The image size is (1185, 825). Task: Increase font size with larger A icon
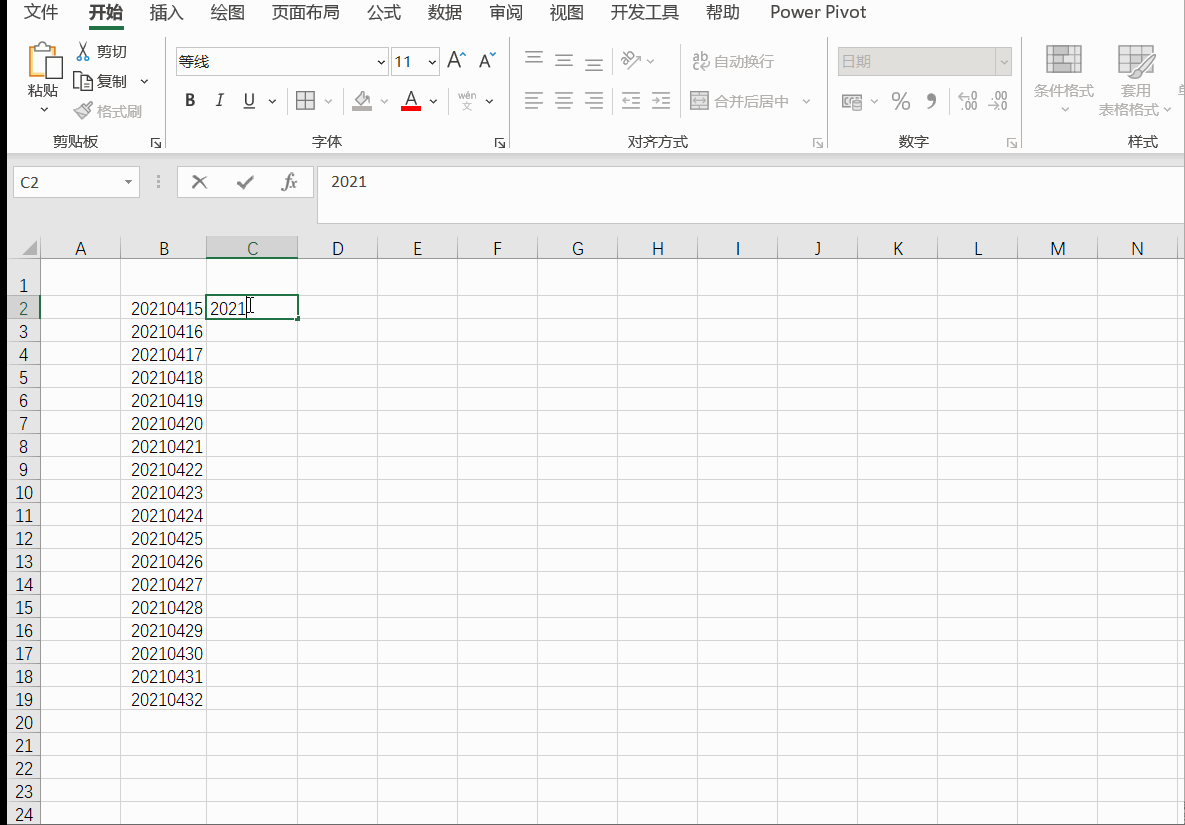pyautogui.click(x=456, y=61)
